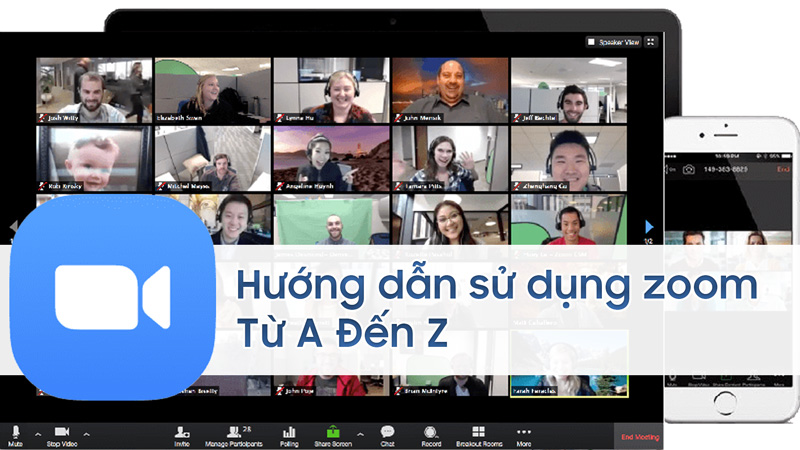Select the baby video tile
800x450 pixels.
point(94,159)
